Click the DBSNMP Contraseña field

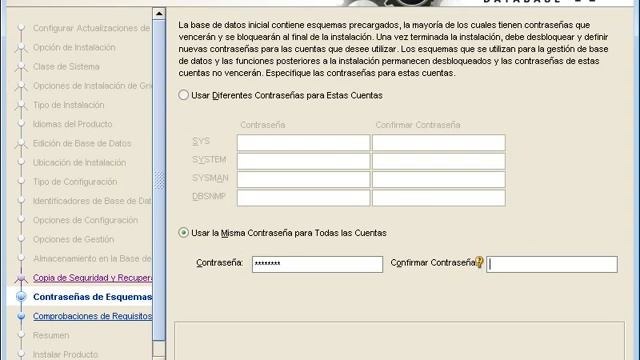pyautogui.click(x=303, y=198)
